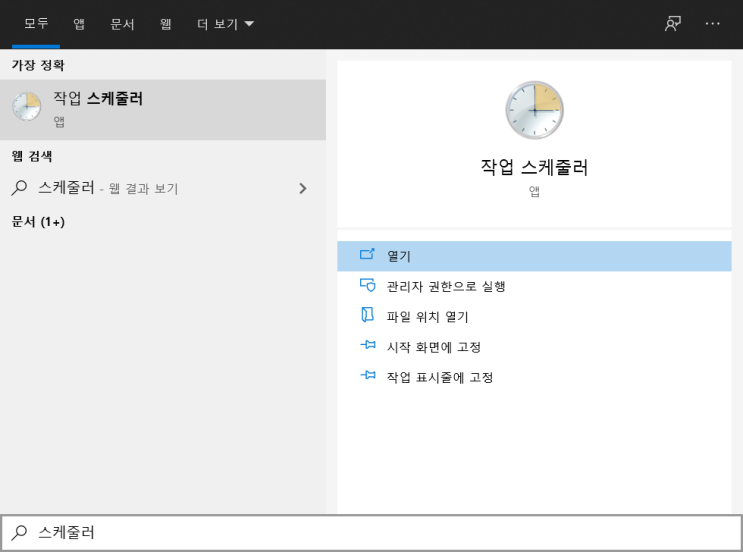The height and width of the screenshot is (552, 743).
Task: Click the clock icon in best match
Action: 27,107
